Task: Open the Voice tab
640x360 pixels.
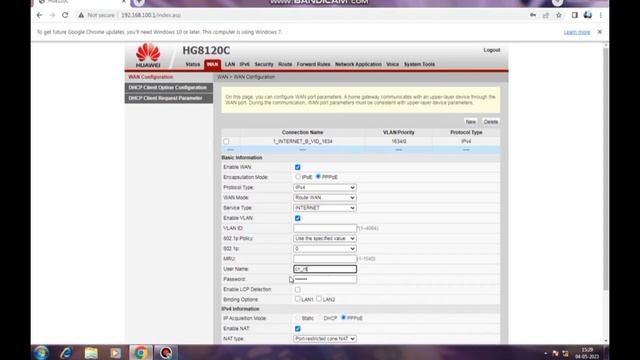Action: 392,64
